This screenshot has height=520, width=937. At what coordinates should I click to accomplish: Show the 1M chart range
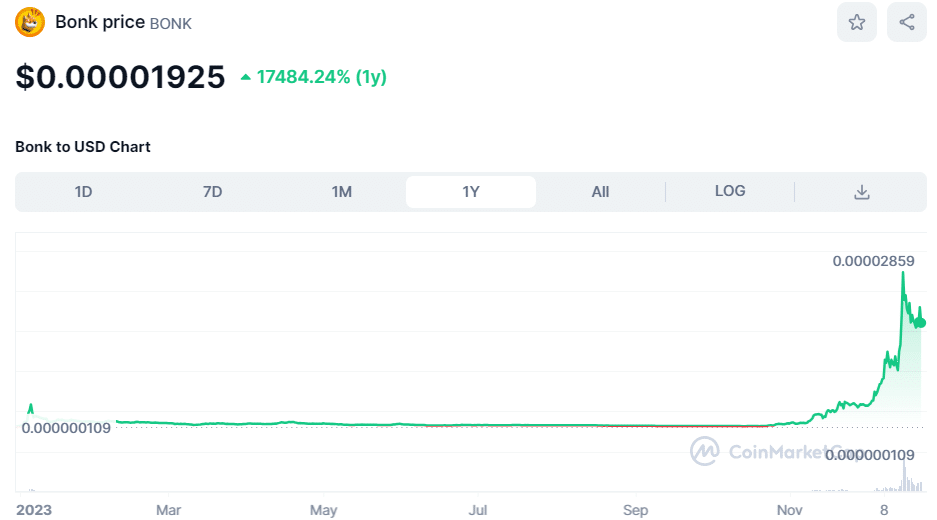click(342, 192)
